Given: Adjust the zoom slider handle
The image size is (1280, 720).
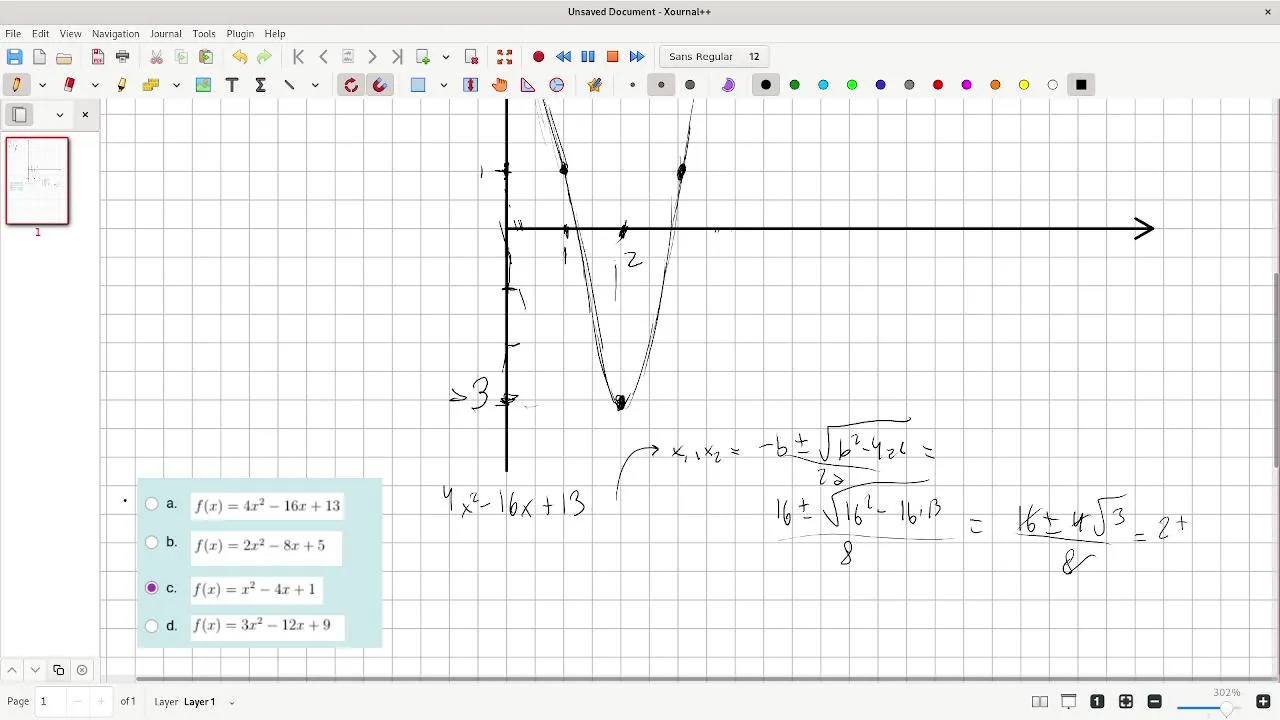Looking at the screenshot, I should pyautogui.click(x=1226, y=710).
